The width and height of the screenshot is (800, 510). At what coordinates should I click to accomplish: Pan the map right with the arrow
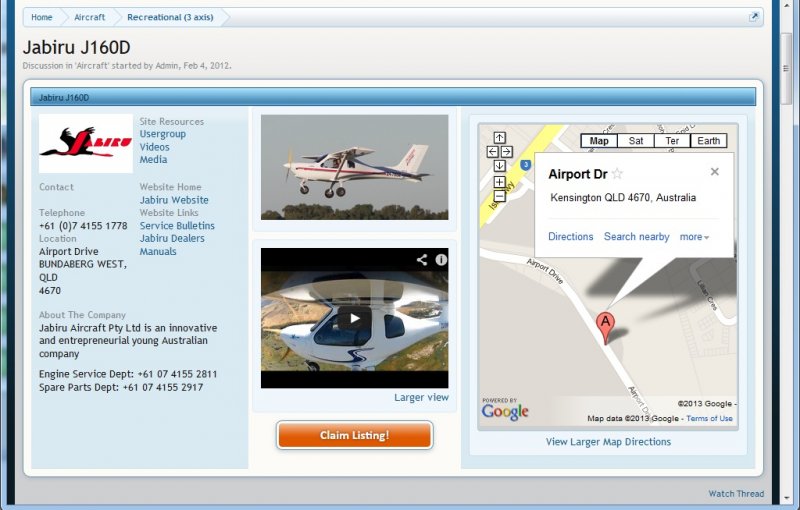click(507, 151)
